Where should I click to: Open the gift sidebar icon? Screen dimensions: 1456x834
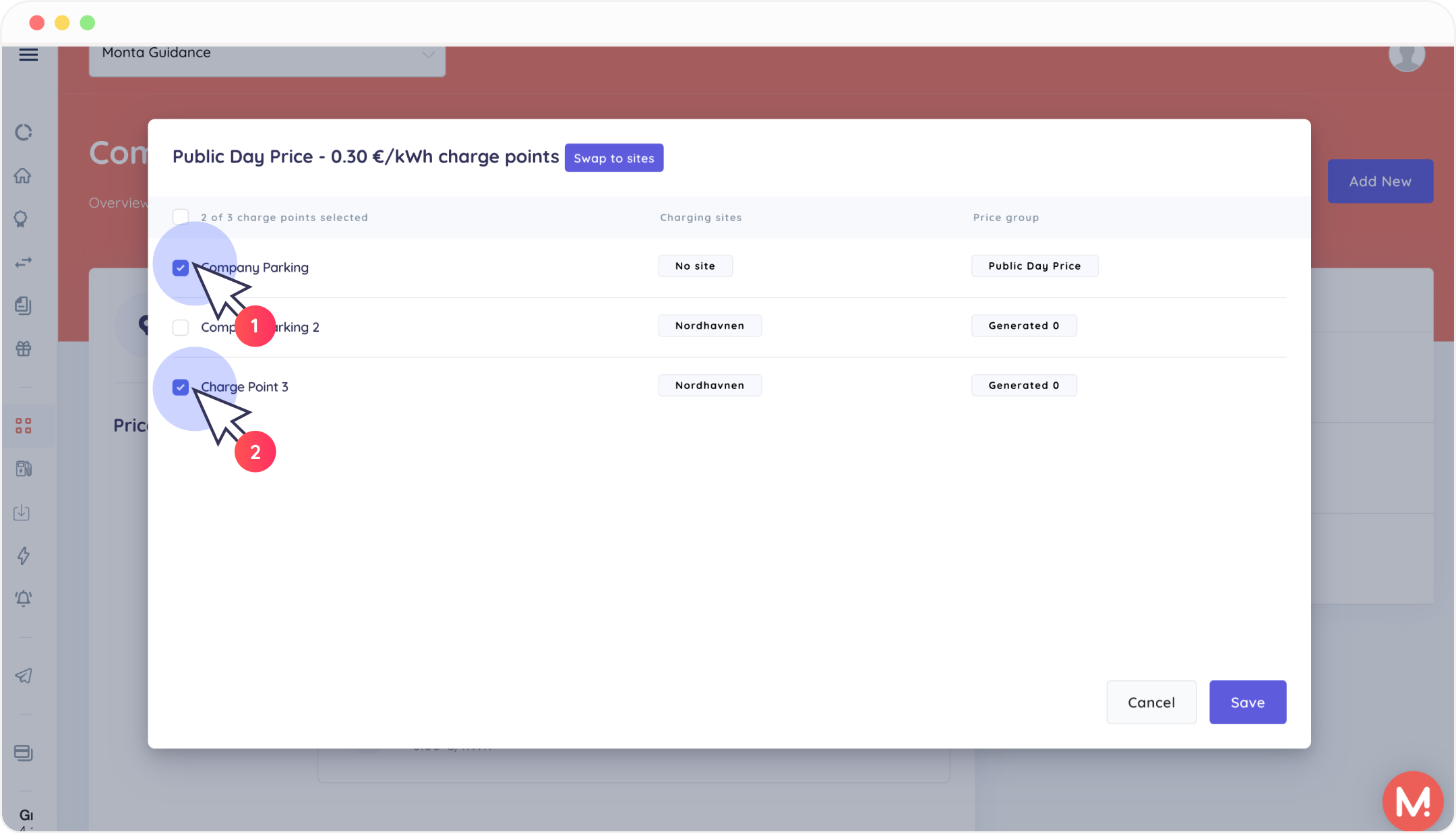pos(24,349)
